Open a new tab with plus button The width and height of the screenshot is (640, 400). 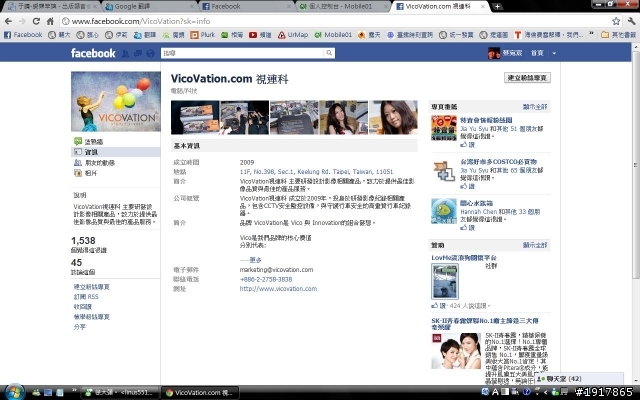[x=497, y=7]
